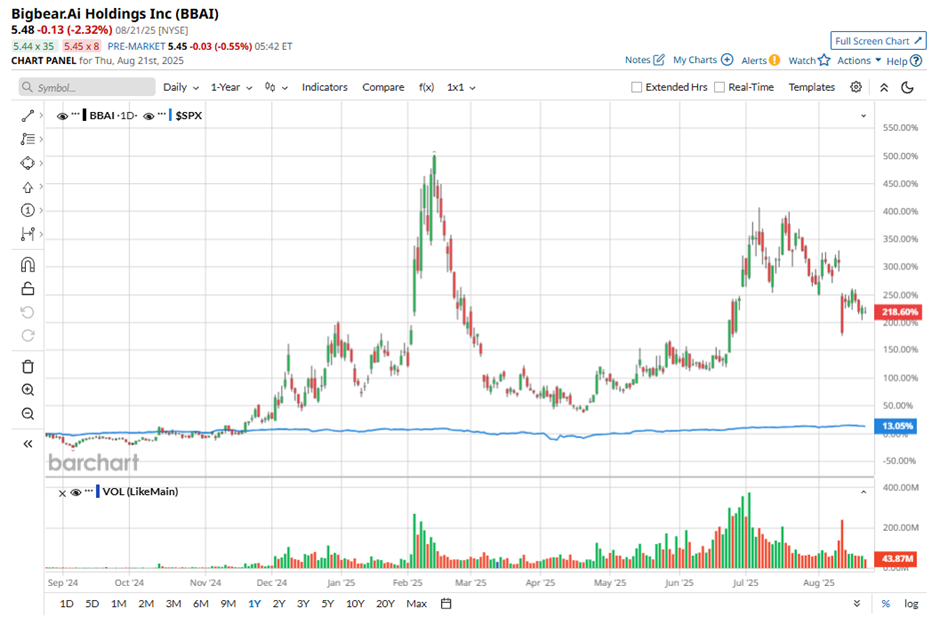Enable the Real-Time checkbox
The height and width of the screenshot is (625, 940).
[719, 87]
